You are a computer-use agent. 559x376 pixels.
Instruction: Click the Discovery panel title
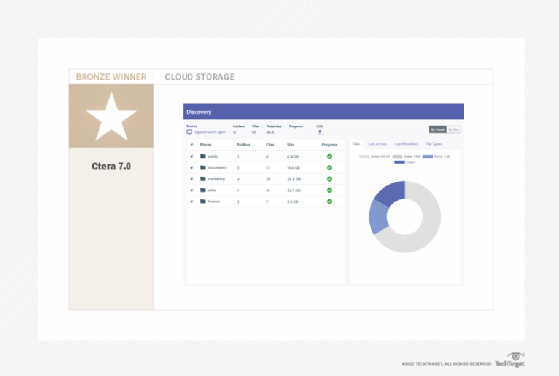tap(199, 112)
